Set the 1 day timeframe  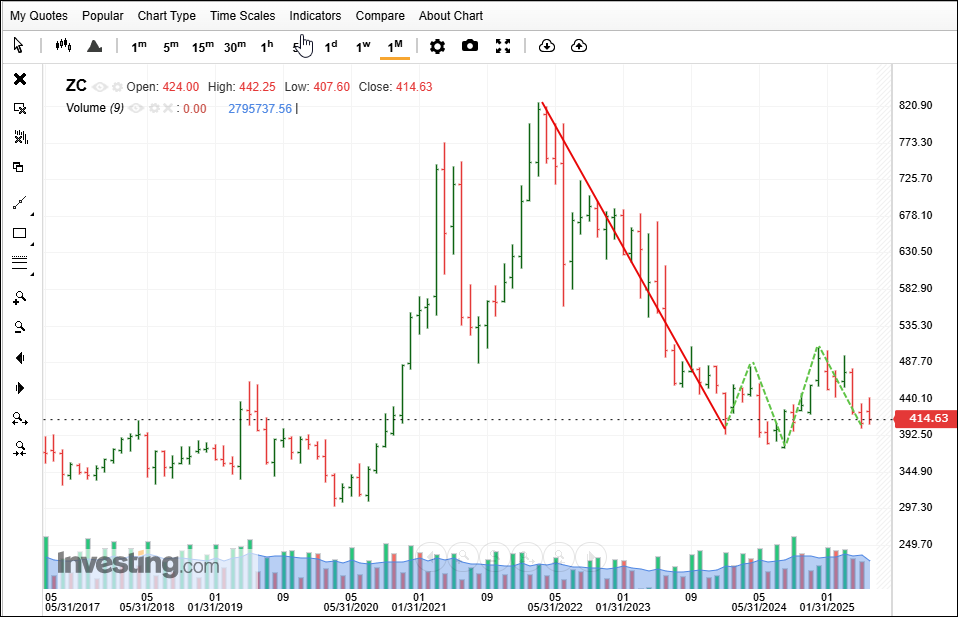(x=331, y=46)
